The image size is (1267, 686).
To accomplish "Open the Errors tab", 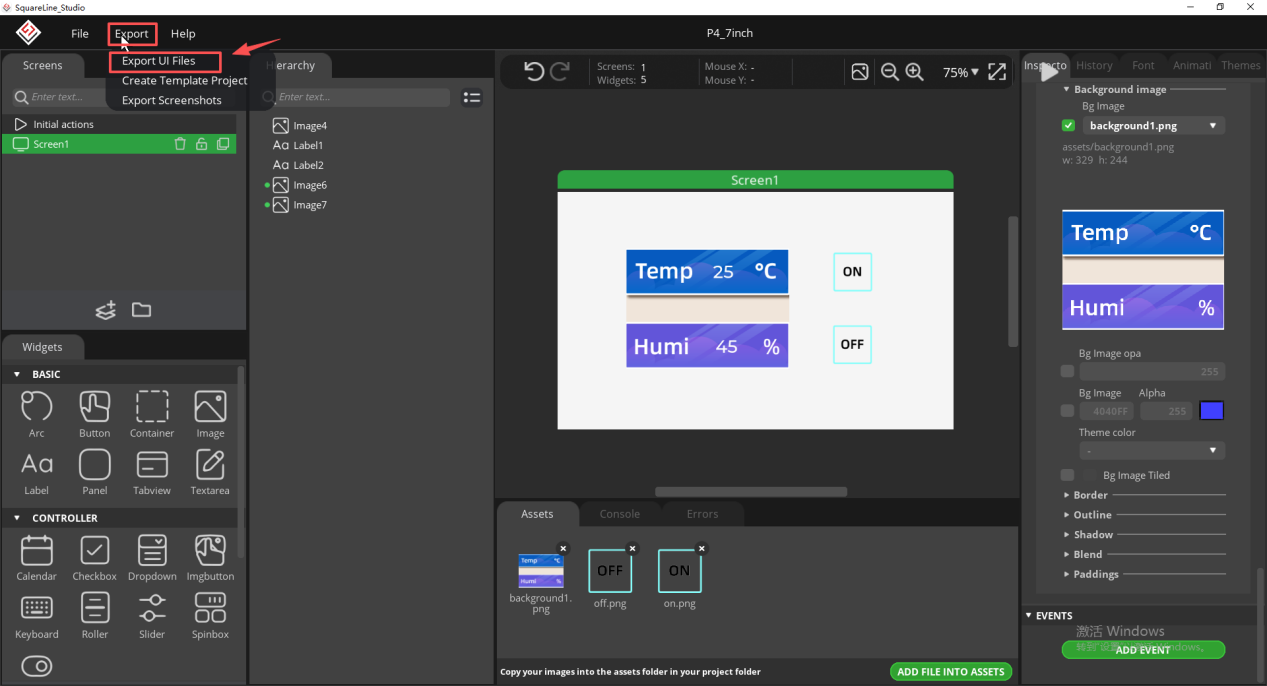I will point(702,514).
